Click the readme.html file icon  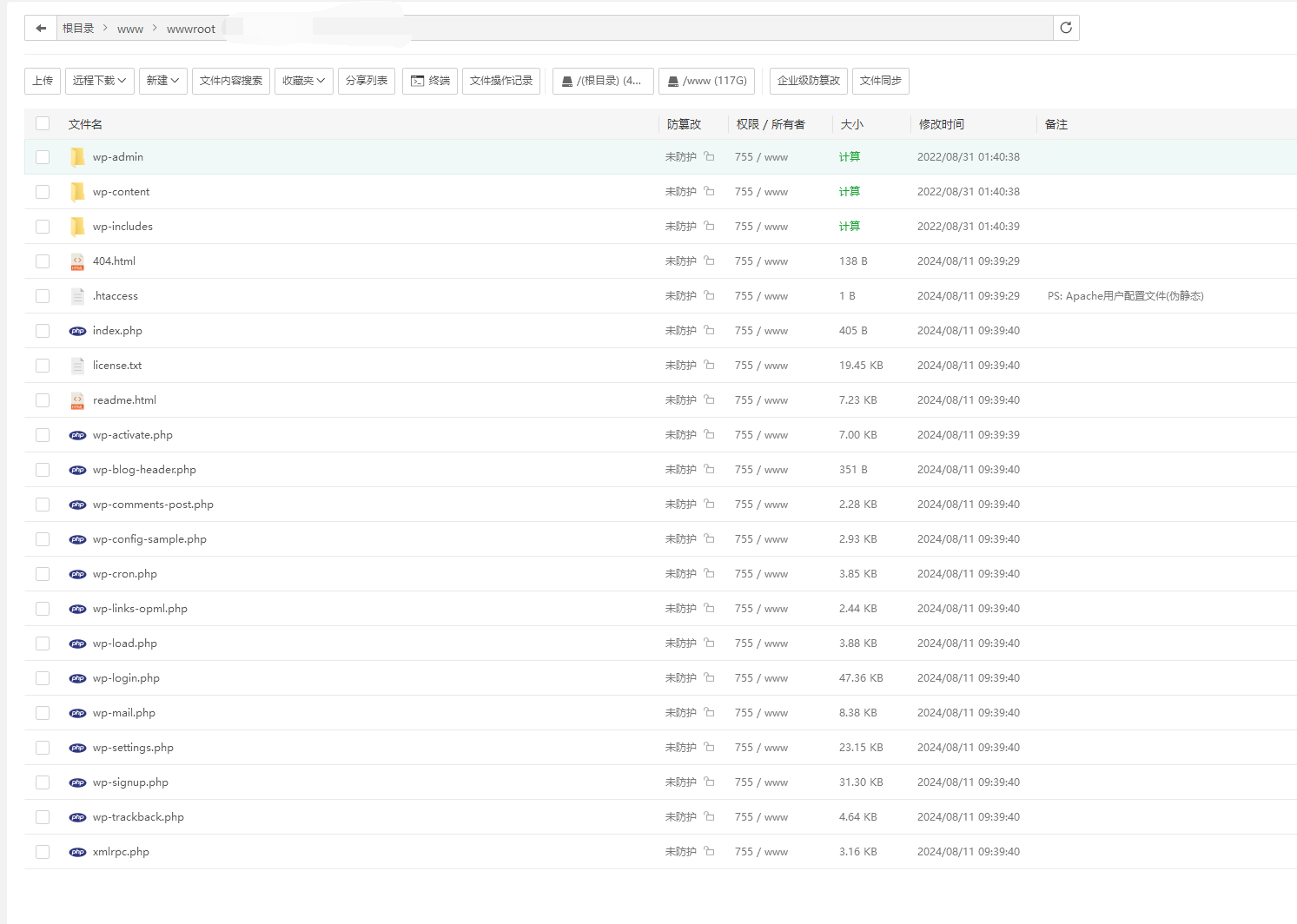coord(77,400)
